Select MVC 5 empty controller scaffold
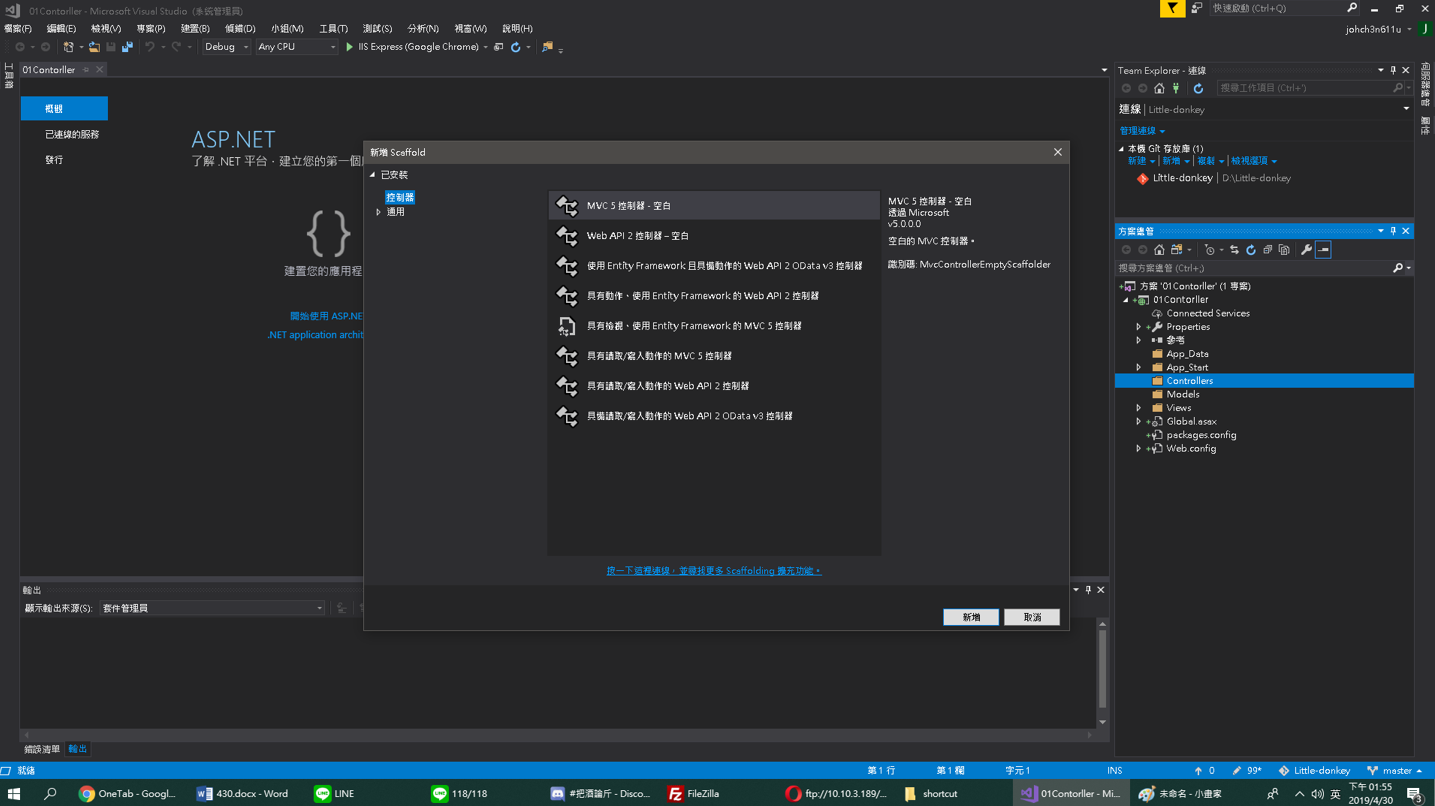The width and height of the screenshot is (1435, 806). click(x=714, y=206)
